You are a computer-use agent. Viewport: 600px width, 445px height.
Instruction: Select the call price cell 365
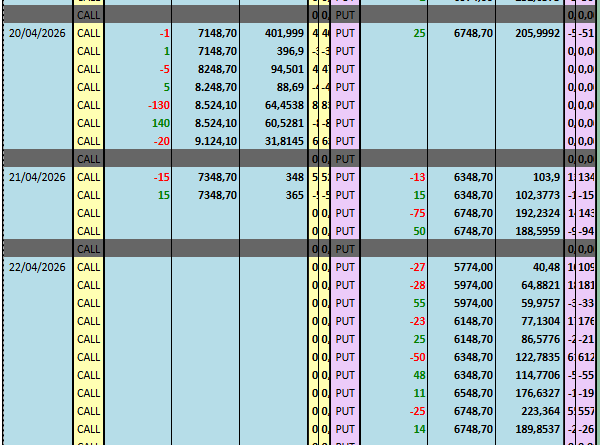[274, 195]
